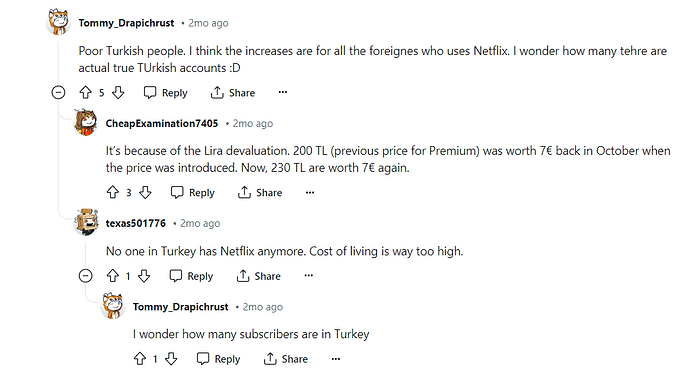690x380 pixels.
Task: Collapse Tommy_Drapichrust's top comment thread
Action: [58, 92]
